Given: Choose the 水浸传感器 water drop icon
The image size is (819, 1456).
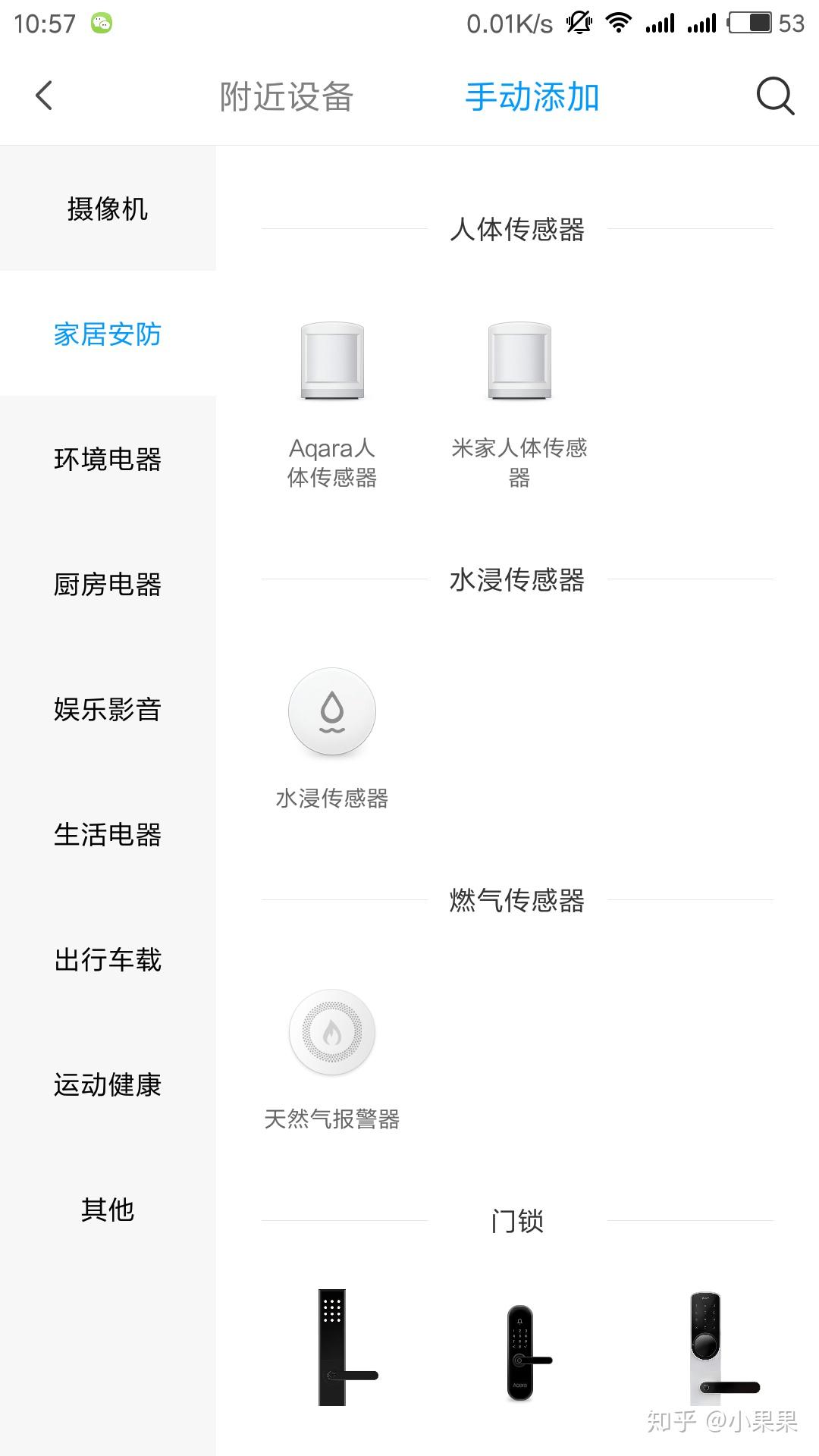Looking at the screenshot, I should (332, 711).
